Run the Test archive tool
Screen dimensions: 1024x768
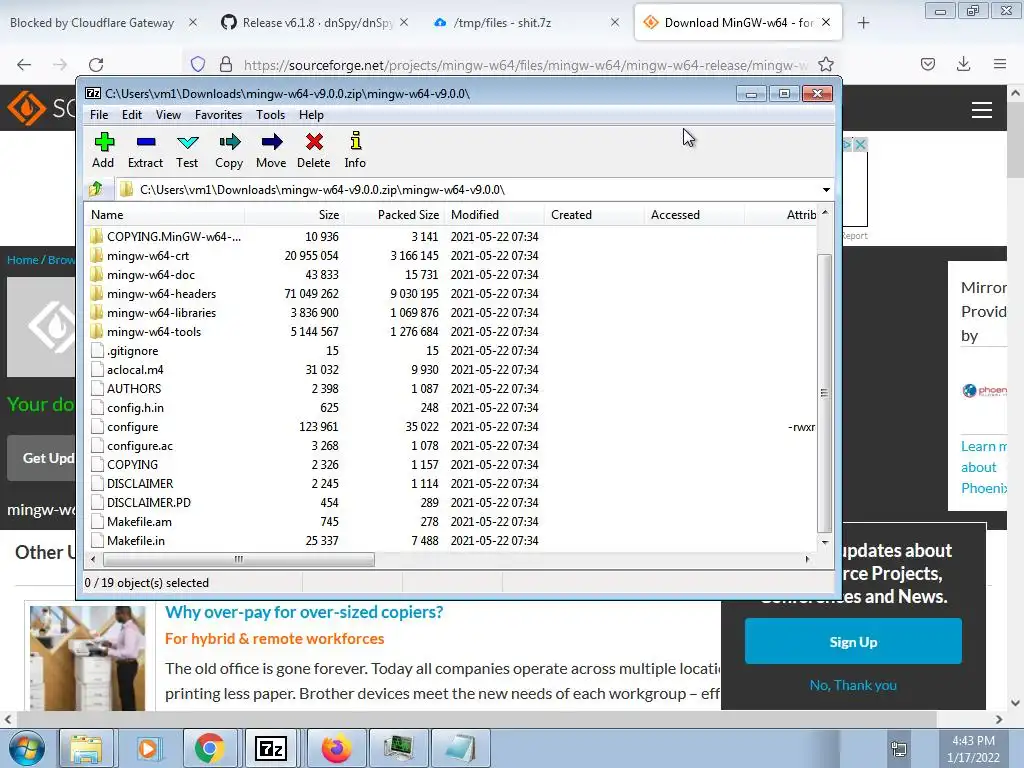187,151
